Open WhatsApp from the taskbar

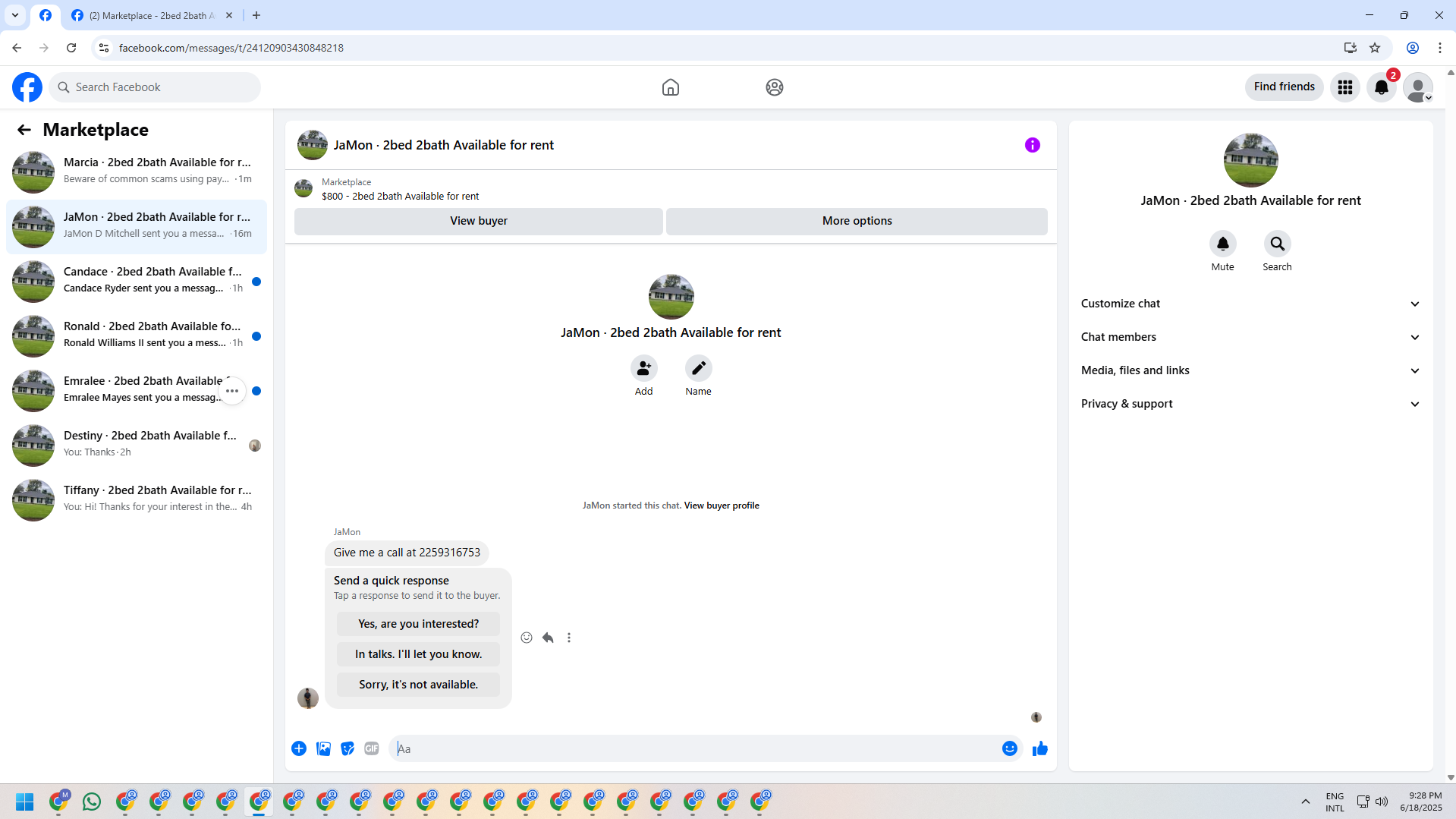(92, 802)
